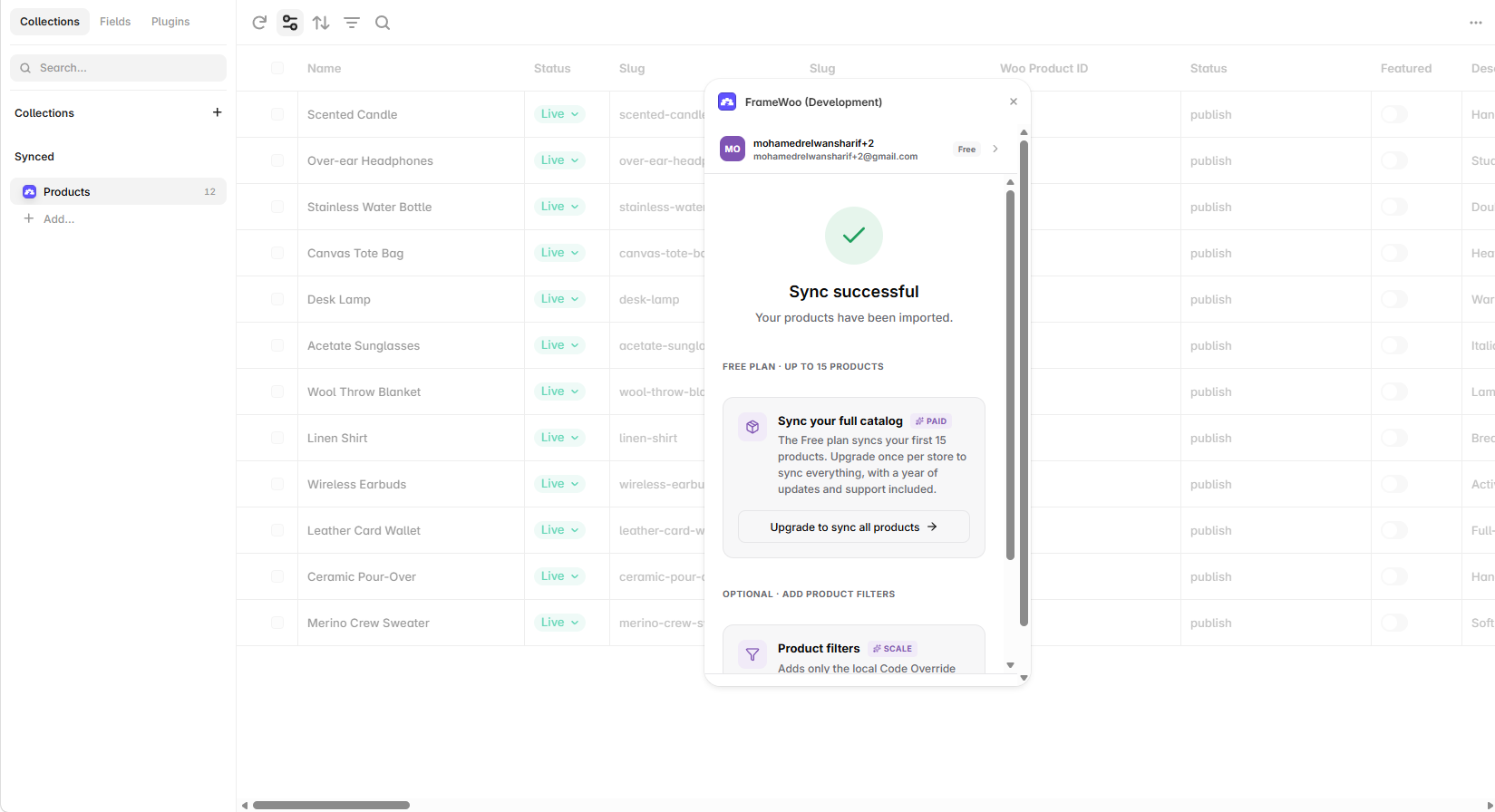Check the Scented Candle row checkbox

(277, 114)
